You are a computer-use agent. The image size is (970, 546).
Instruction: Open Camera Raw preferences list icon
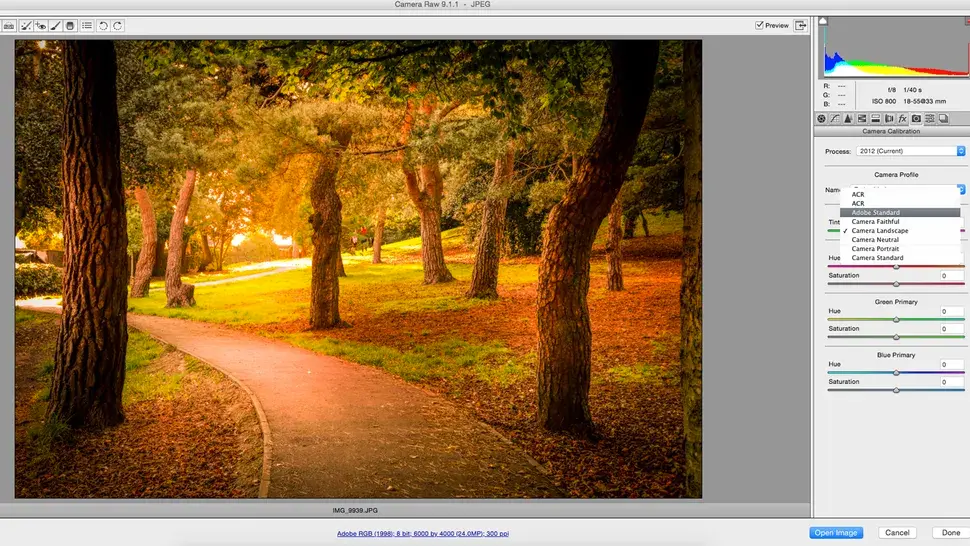click(x=87, y=26)
